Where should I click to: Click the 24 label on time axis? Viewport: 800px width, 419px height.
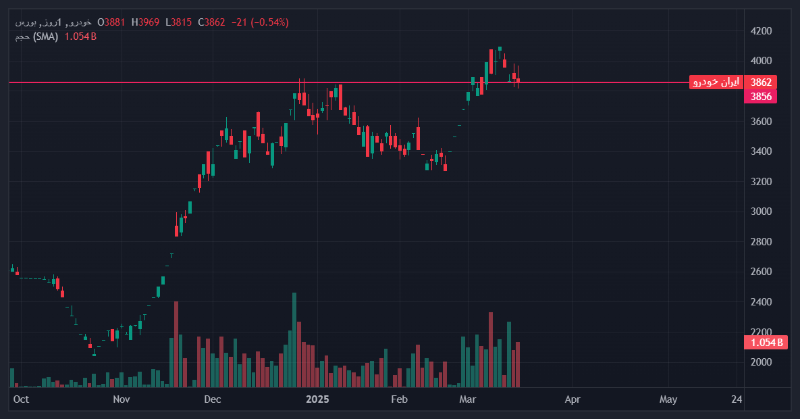coord(736,399)
